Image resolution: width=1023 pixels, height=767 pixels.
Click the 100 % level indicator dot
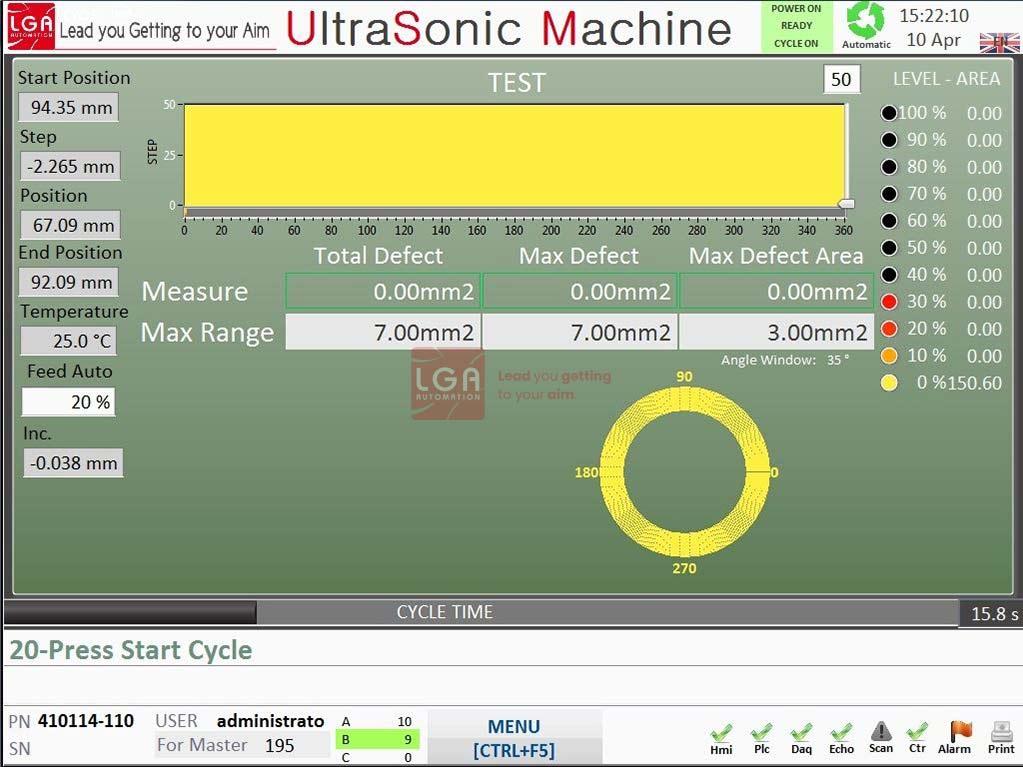tap(889, 113)
